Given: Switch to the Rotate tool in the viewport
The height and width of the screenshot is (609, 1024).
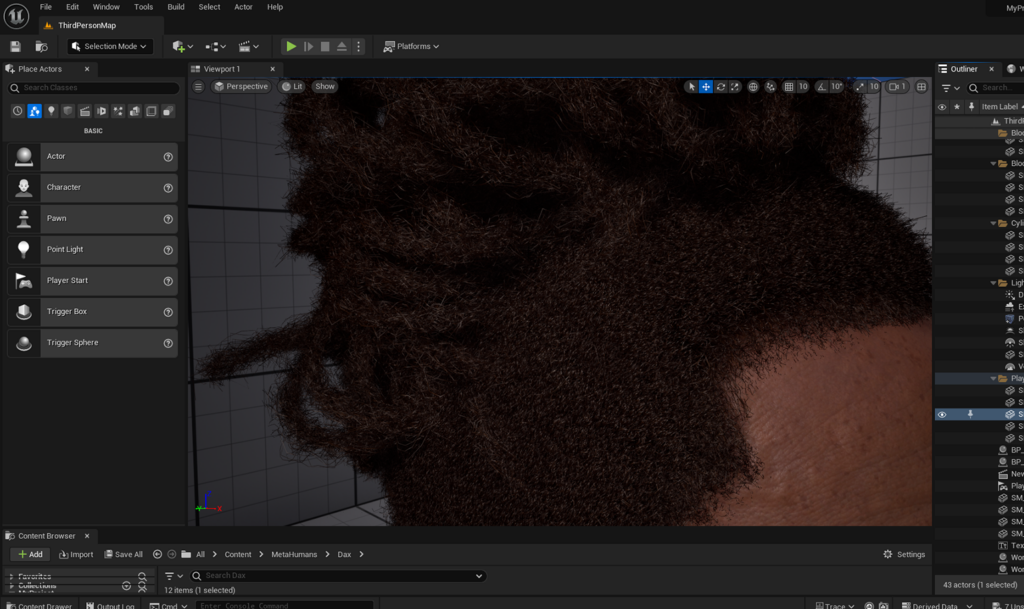Looking at the screenshot, I should click(720, 86).
